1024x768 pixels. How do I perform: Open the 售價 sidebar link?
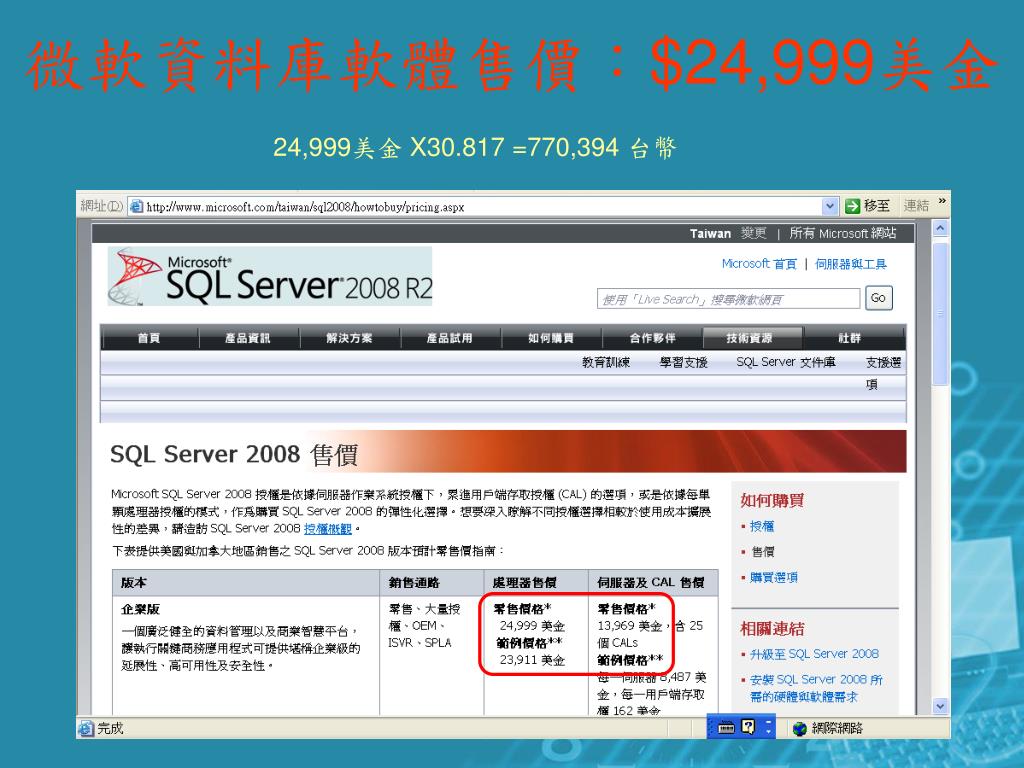tap(762, 552)
